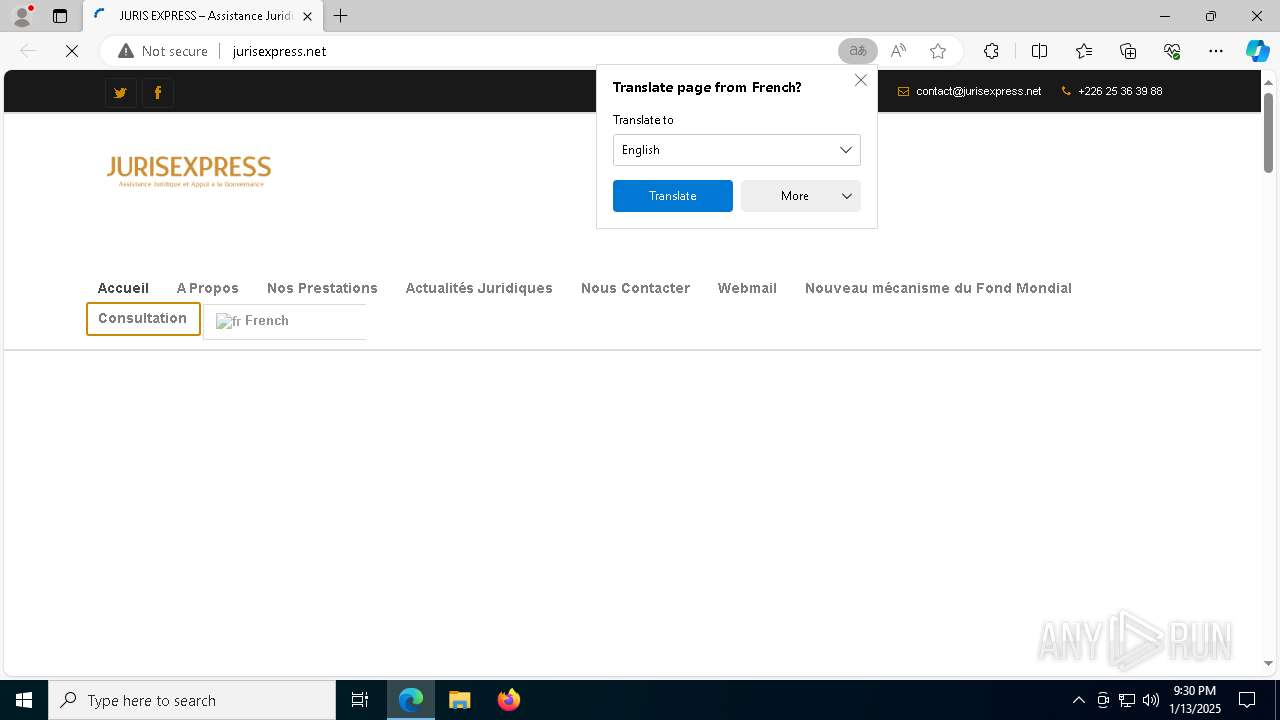Viewport: 1280px width, 720px height.
Task: Click the Consultation button
Action: tap(143, 319)
